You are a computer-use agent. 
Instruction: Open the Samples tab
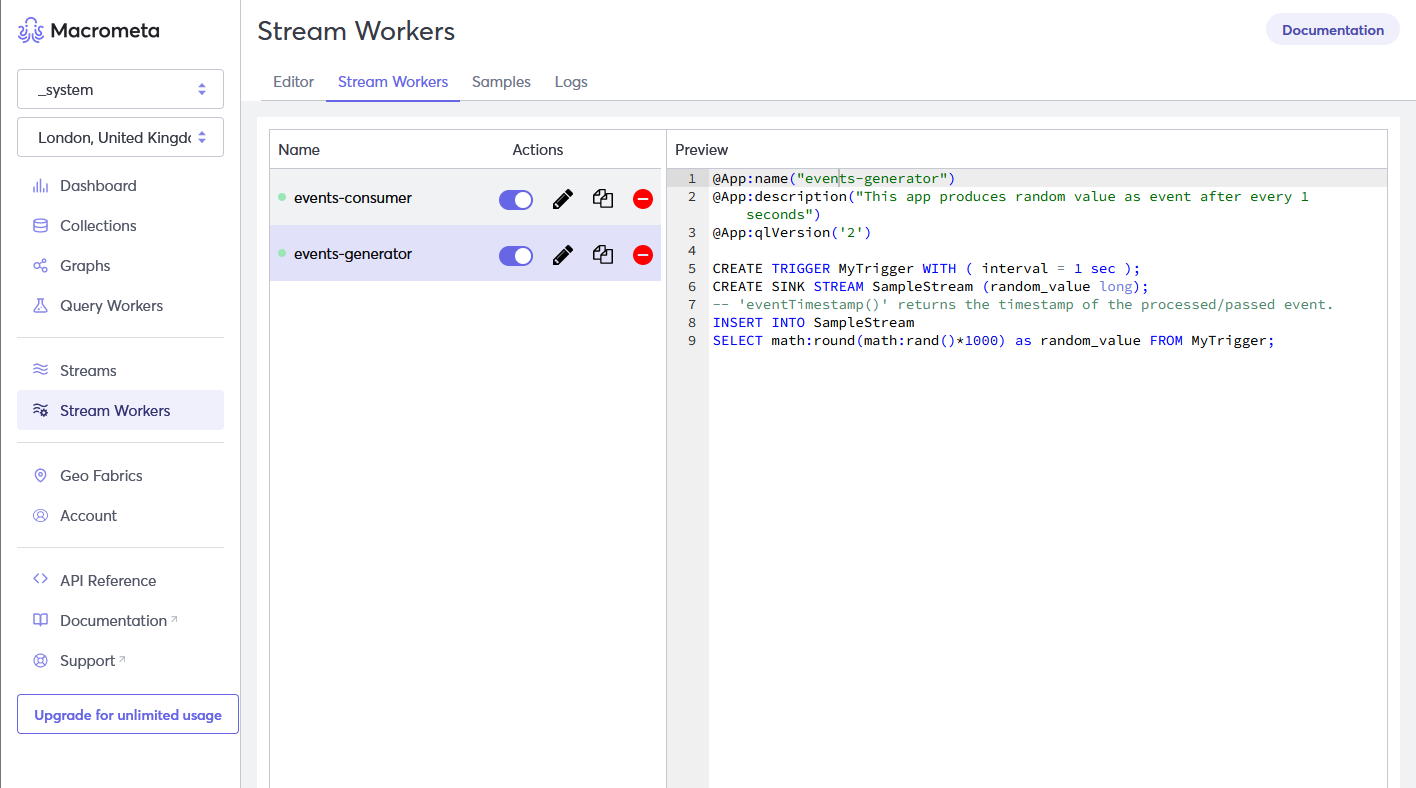501,82
